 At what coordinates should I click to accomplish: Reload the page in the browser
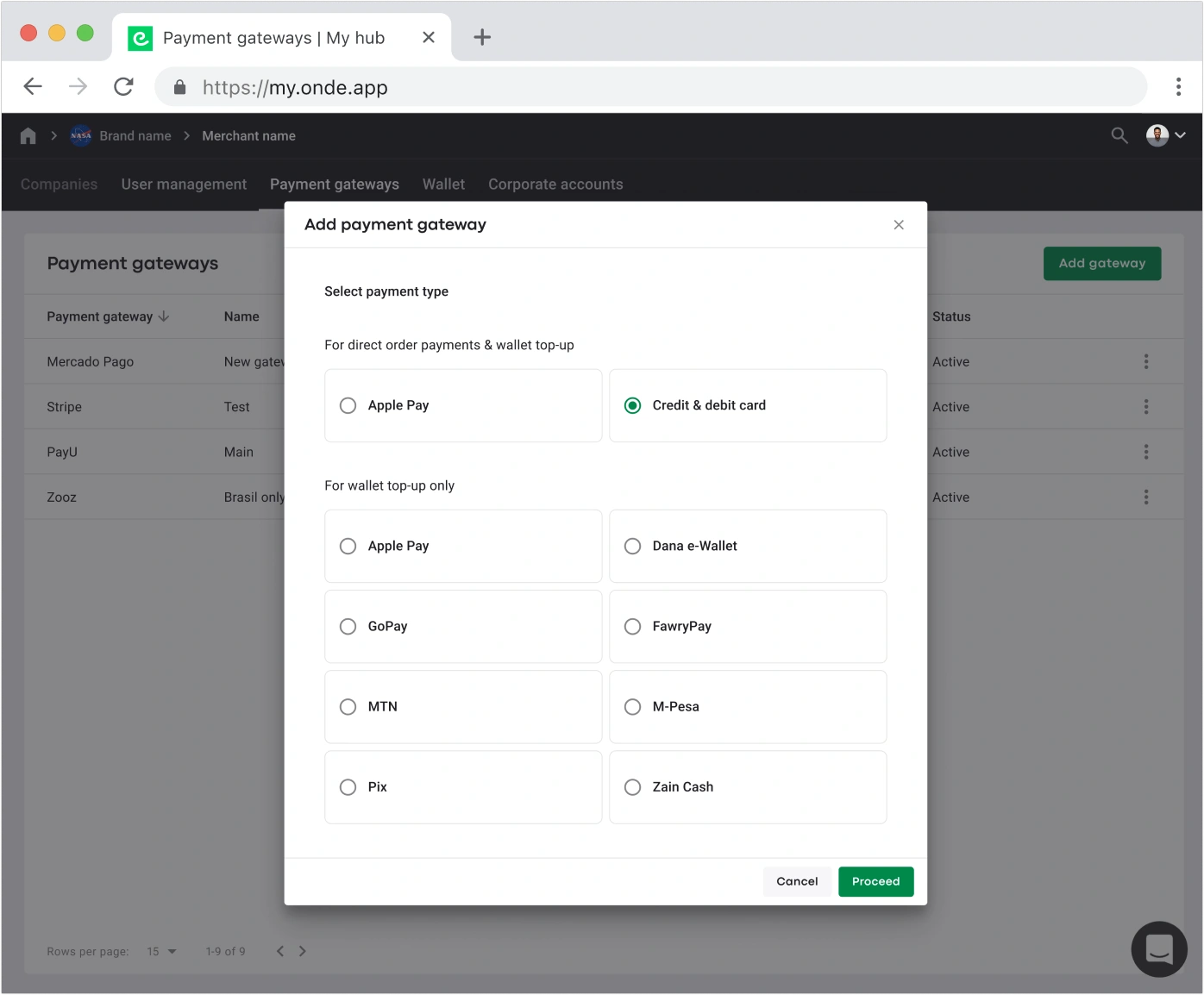coord(123,87)
